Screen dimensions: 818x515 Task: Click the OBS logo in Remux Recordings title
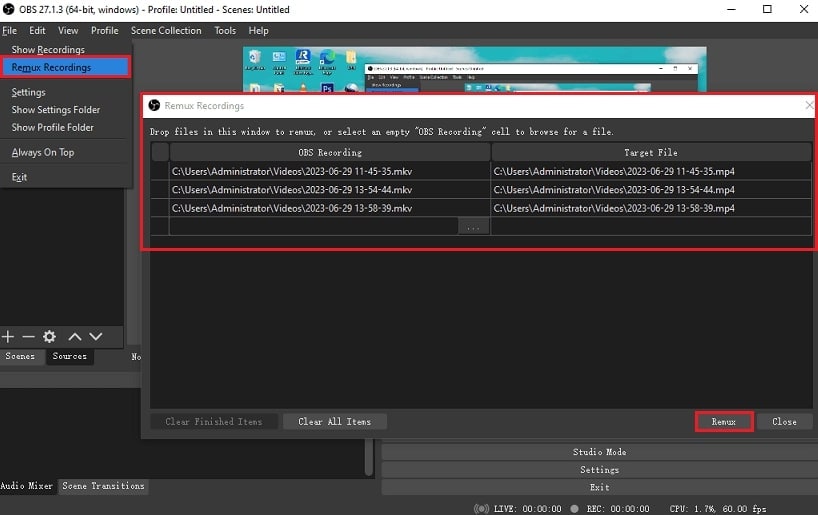[154, 105]
